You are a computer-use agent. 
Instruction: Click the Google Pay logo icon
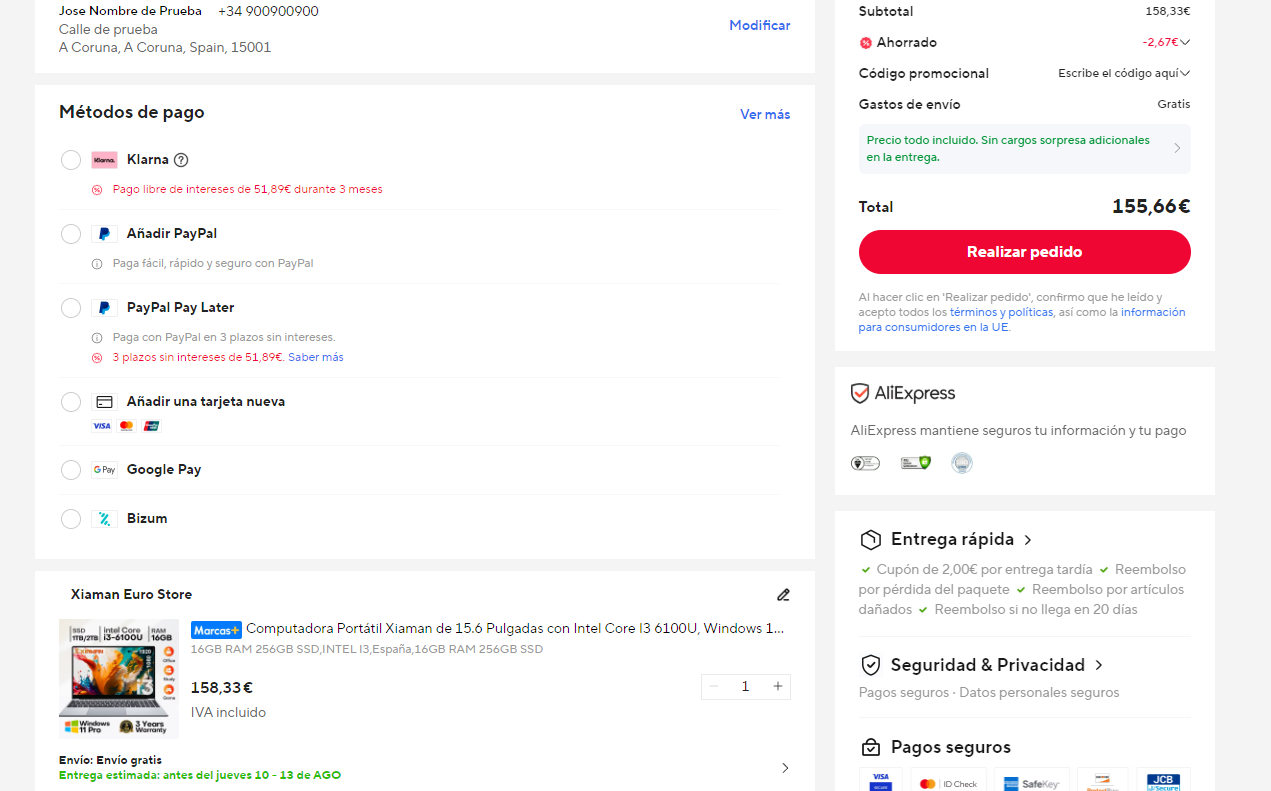[x=104, y=470]
